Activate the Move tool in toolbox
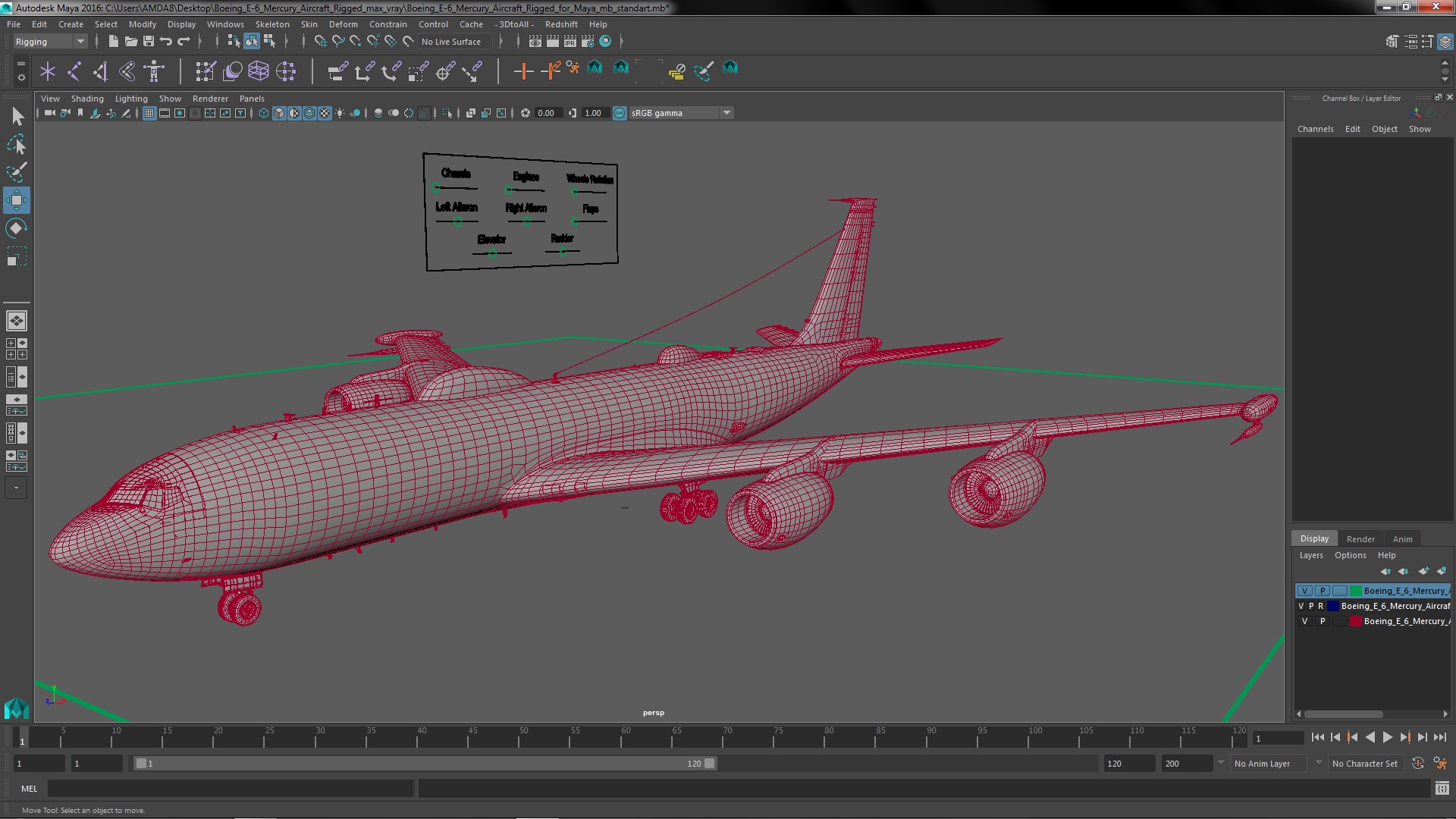Image resolution: width=1456 pixels, height=819 pixels. [17, 200]
